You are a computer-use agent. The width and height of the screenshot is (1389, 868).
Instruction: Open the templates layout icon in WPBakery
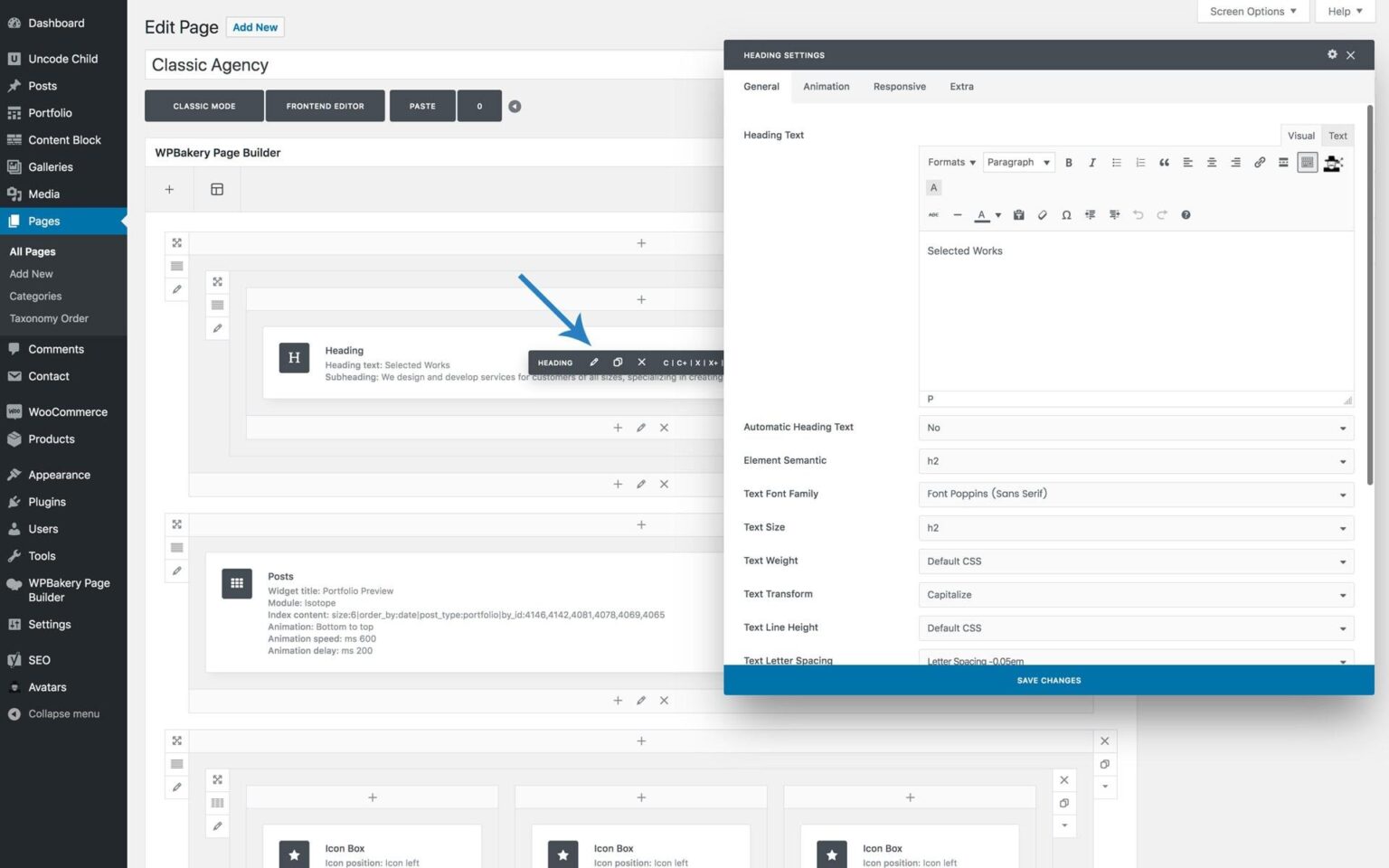[x=217, y=190]
